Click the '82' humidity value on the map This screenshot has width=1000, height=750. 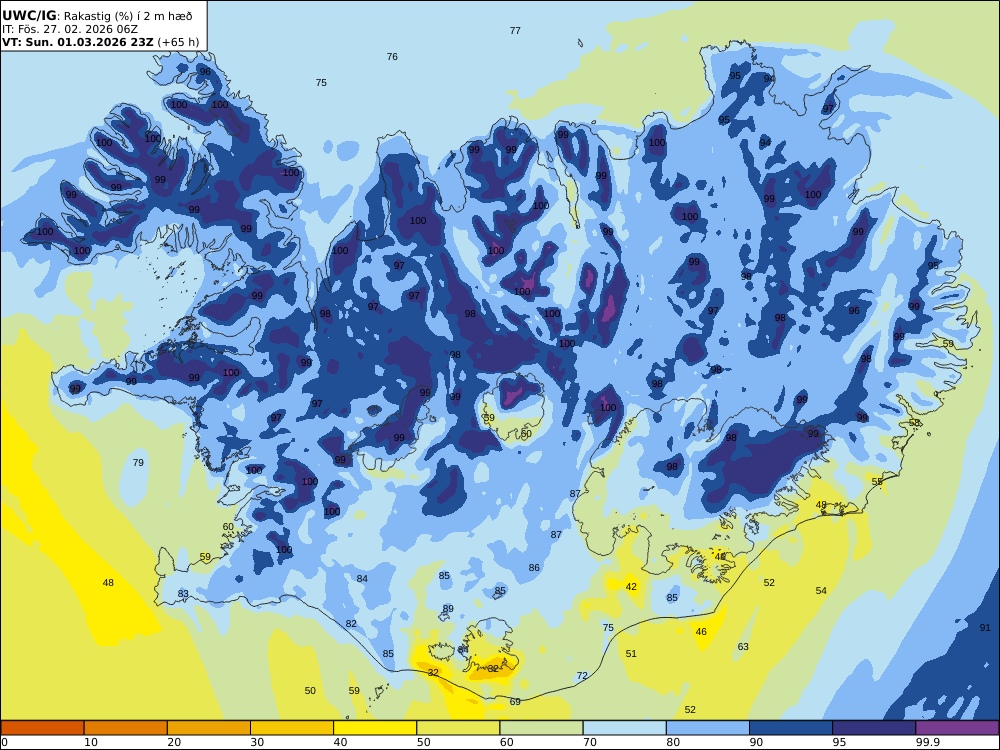[x=351, y=624]
